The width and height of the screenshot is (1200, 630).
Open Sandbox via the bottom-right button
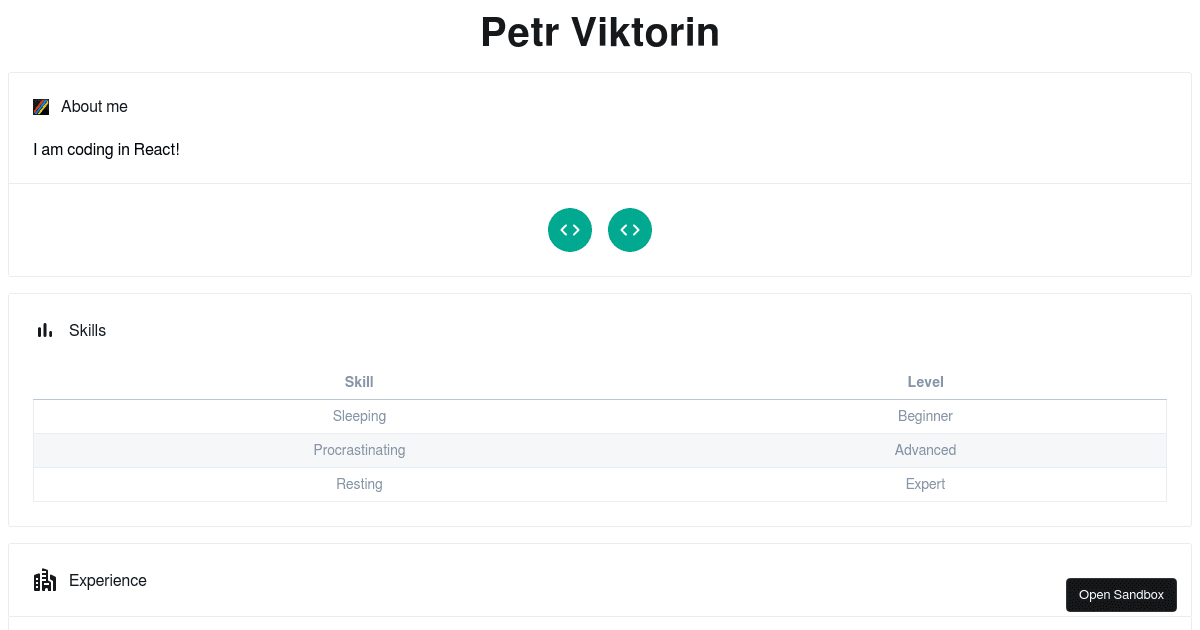[x=1121, y=594]
